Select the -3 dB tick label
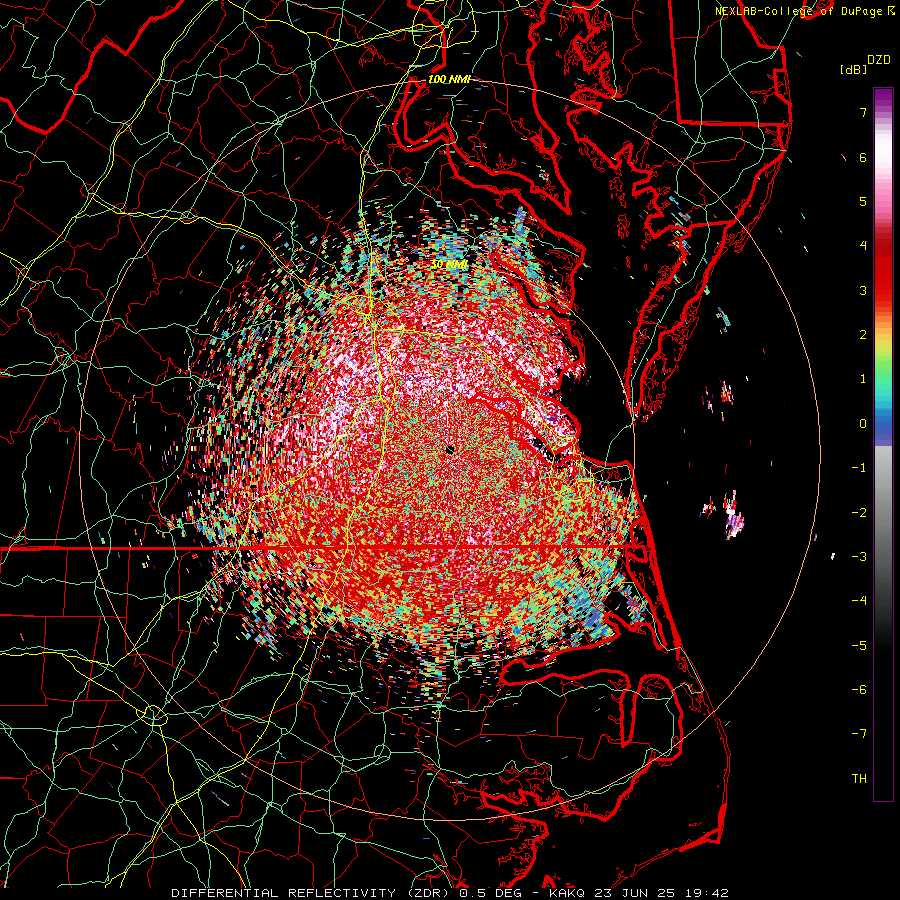Screen dimensions: 900x900 [x=859, y=557]
